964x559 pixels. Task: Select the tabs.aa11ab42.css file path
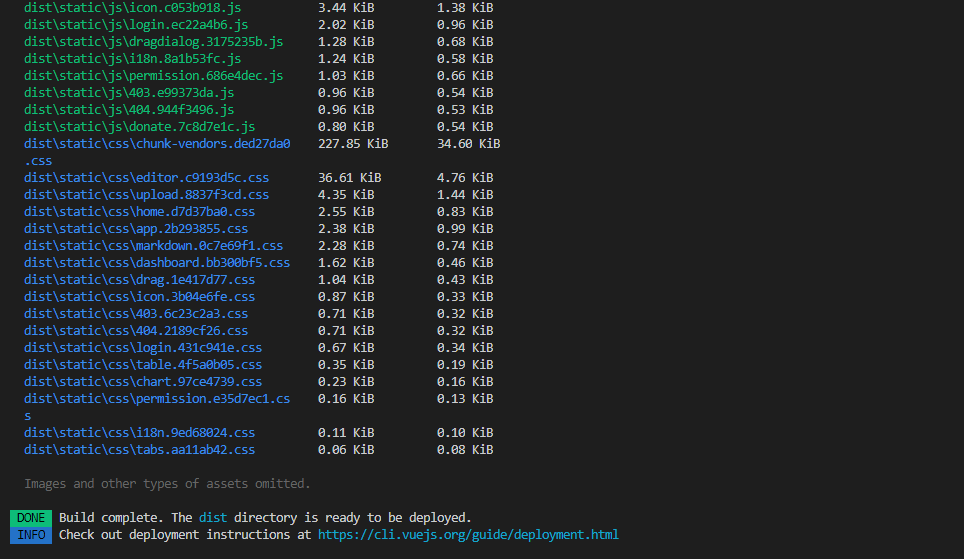click(140, 450)
